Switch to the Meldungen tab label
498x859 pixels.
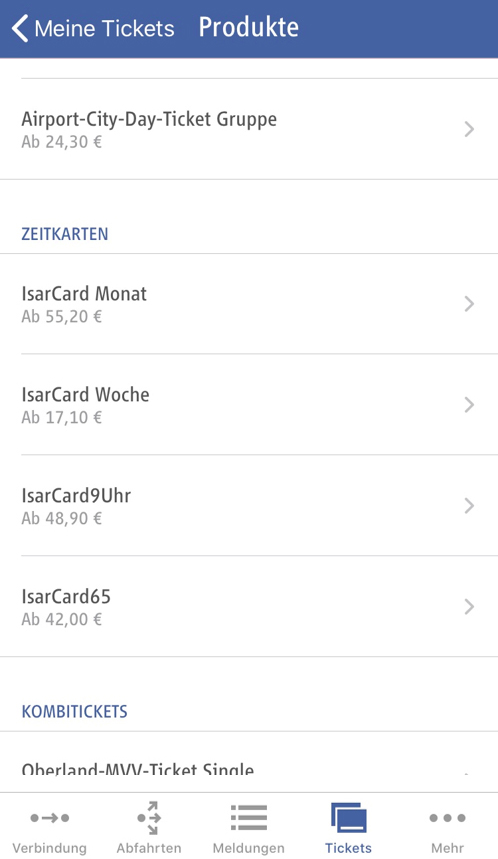(249, 848)
